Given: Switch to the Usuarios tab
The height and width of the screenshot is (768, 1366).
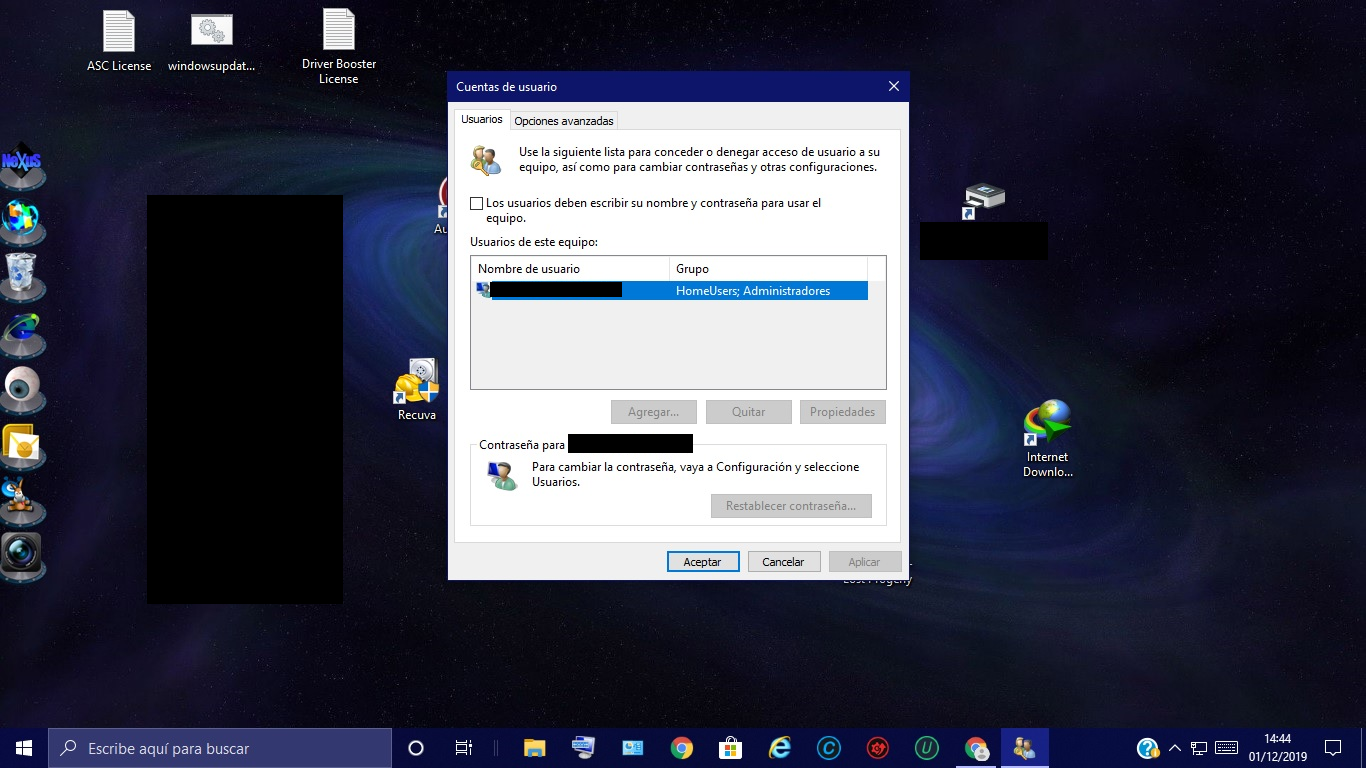Looking at the screenshot, I should (x=482, y=119).
